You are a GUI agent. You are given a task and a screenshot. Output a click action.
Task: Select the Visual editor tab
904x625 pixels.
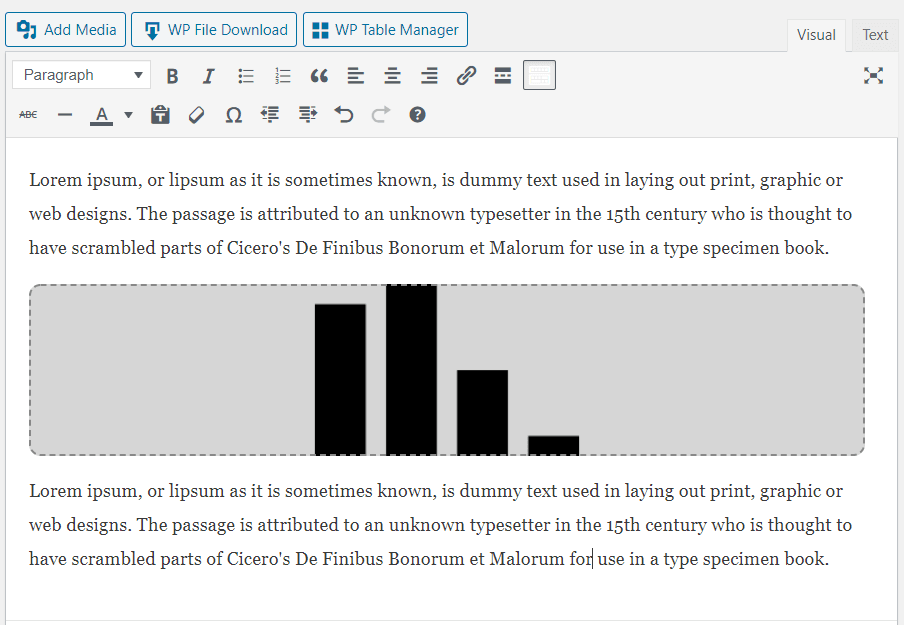[x=815, y=35]
